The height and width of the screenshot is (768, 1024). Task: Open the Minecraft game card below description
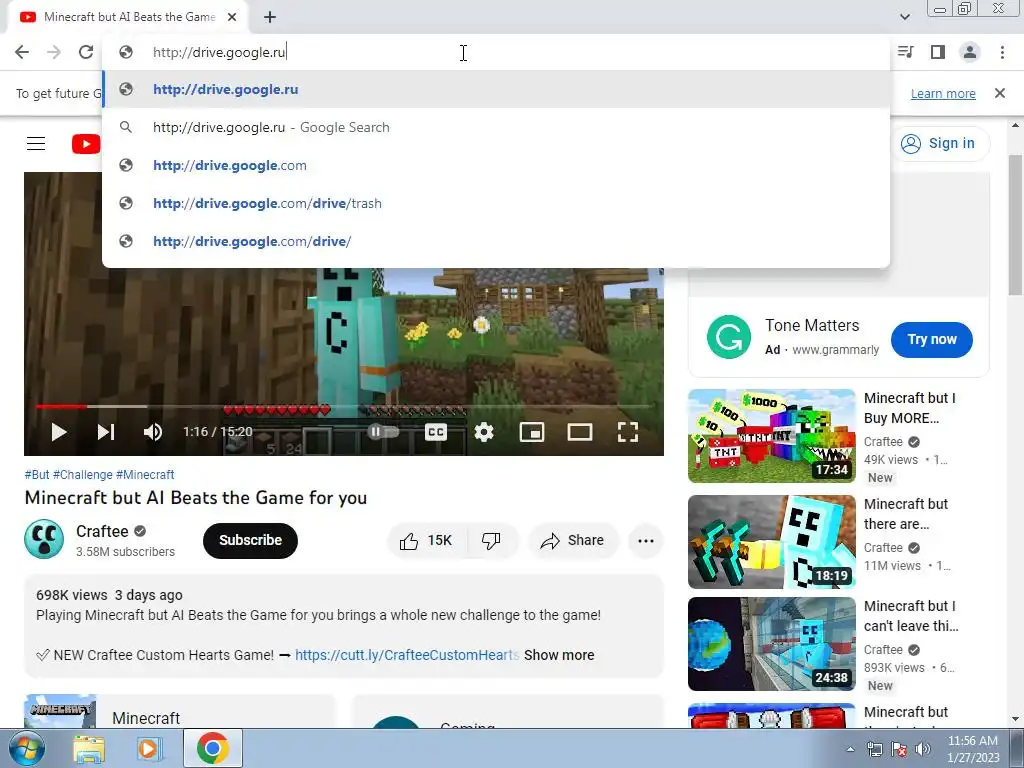pos(180,711)
